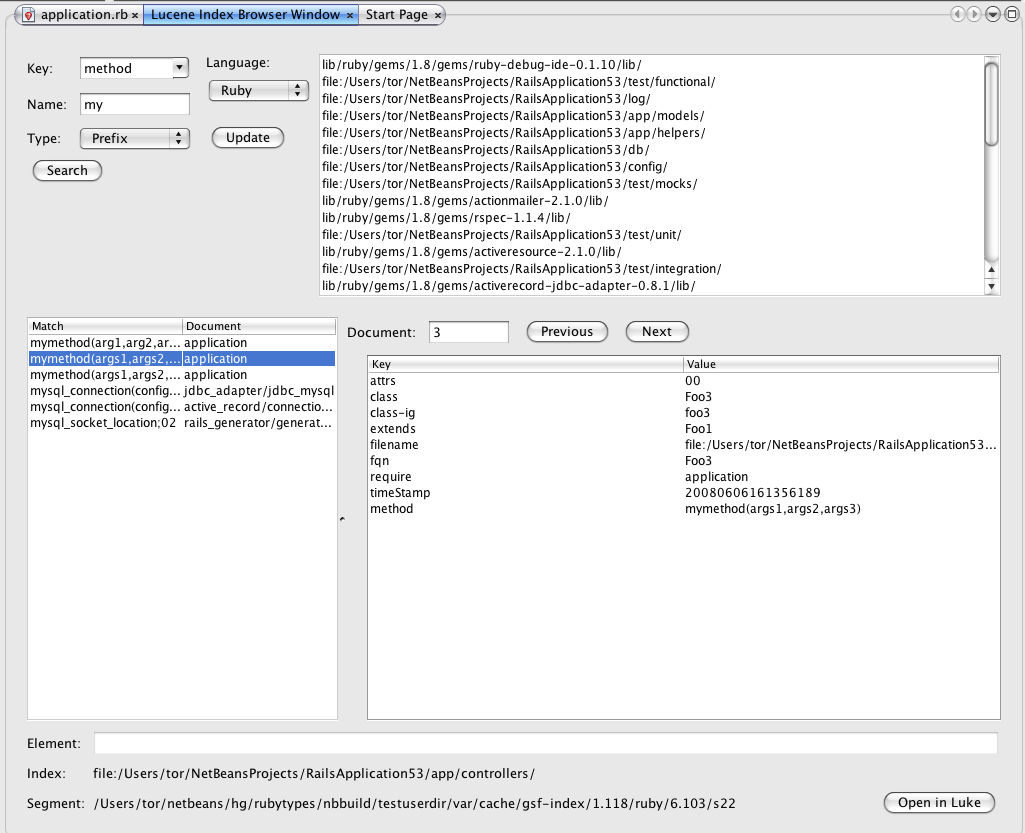Select the class row with value Foo3

[683, 397]
